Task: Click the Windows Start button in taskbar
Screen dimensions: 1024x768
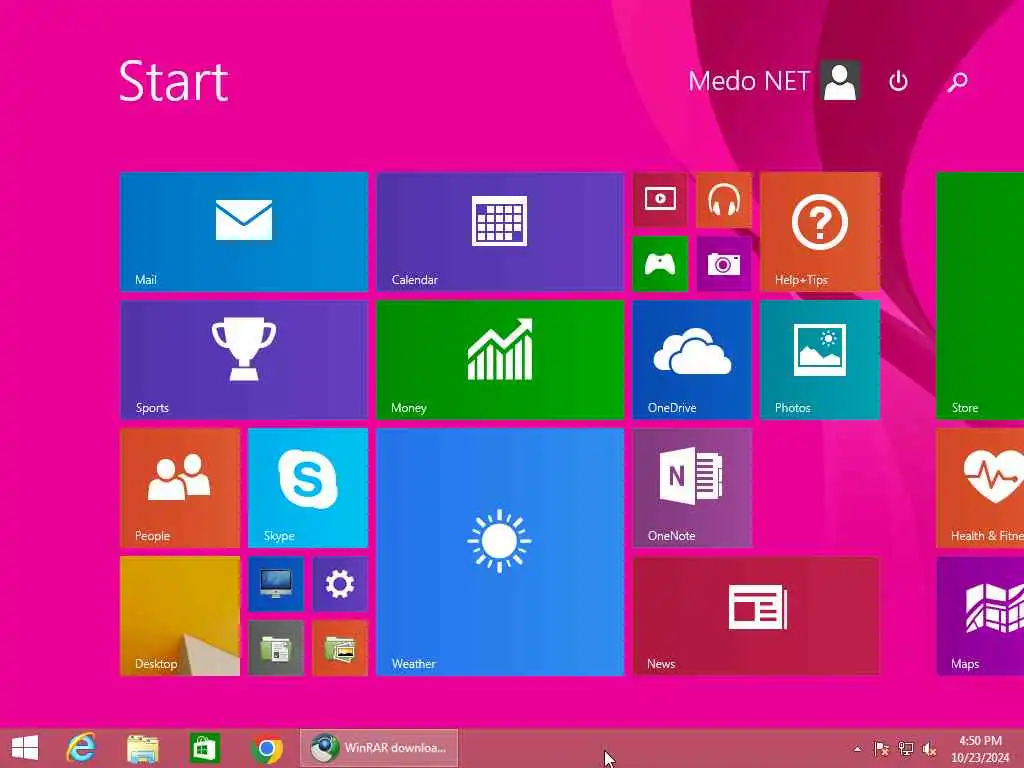Action: [25, 748]
